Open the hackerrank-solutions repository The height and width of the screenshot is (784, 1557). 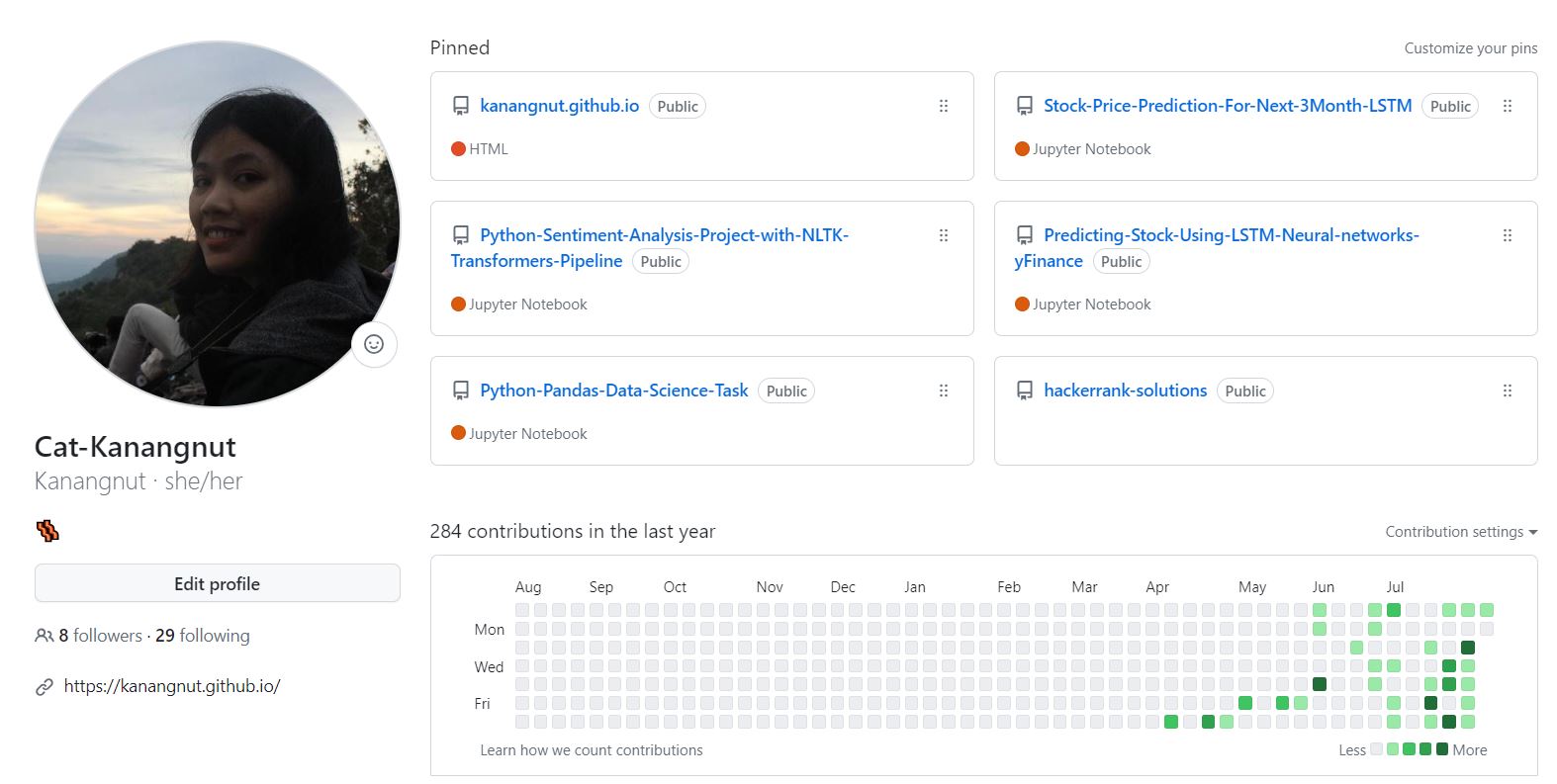point(1125,391)
